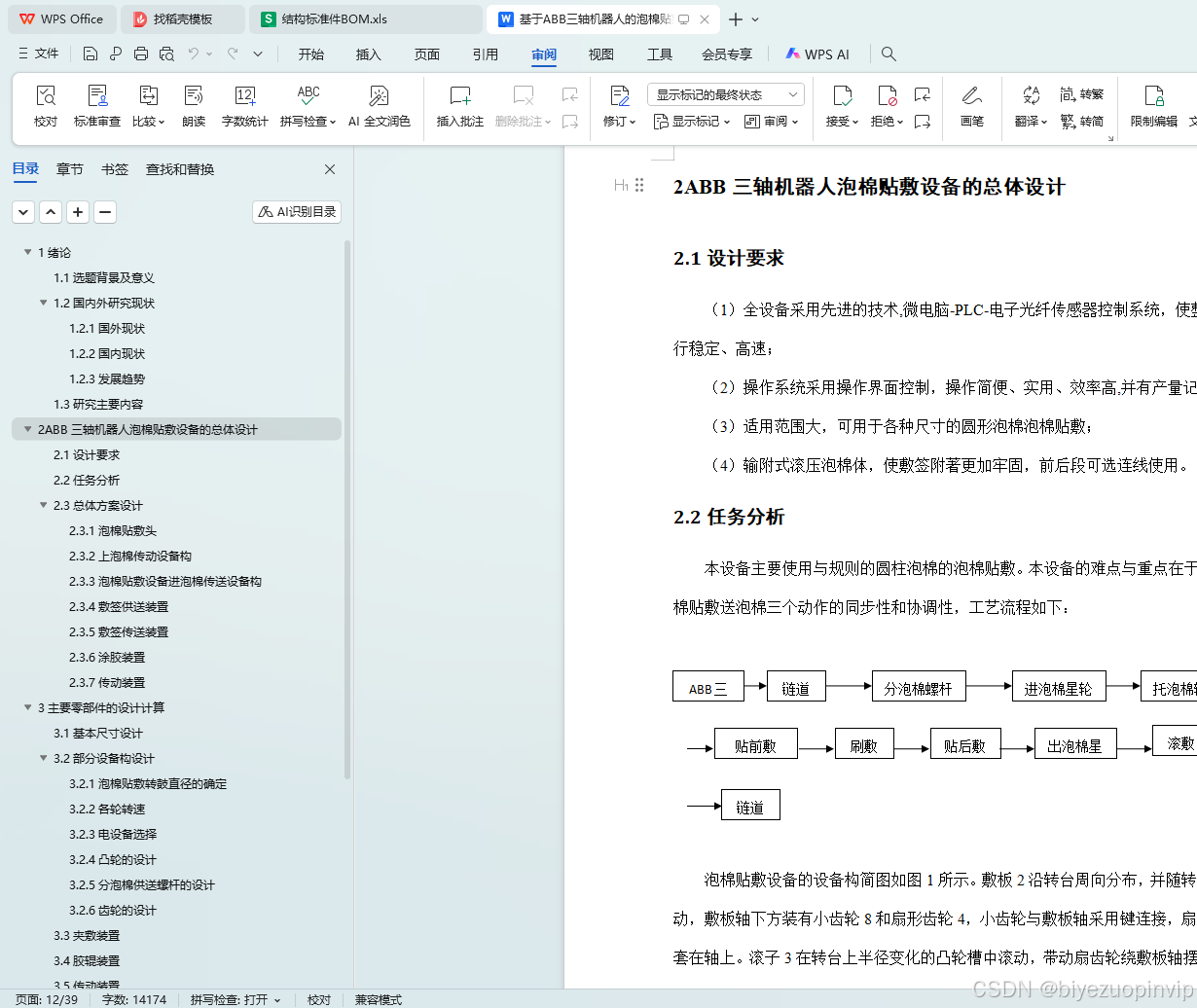Image resolution: width=1197 pixels, height=1008 pixels.
Task: Open new tab with plus button
Action: [736, 19]
